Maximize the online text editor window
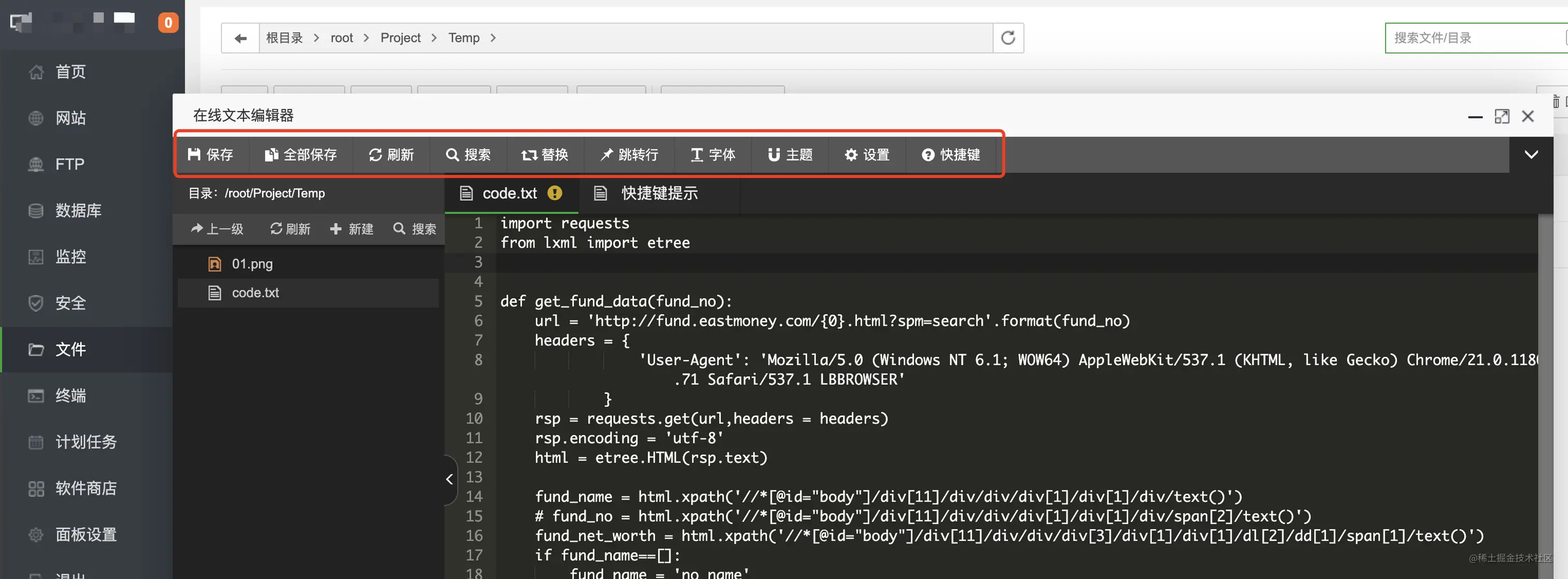 [x=1502, y=116]
